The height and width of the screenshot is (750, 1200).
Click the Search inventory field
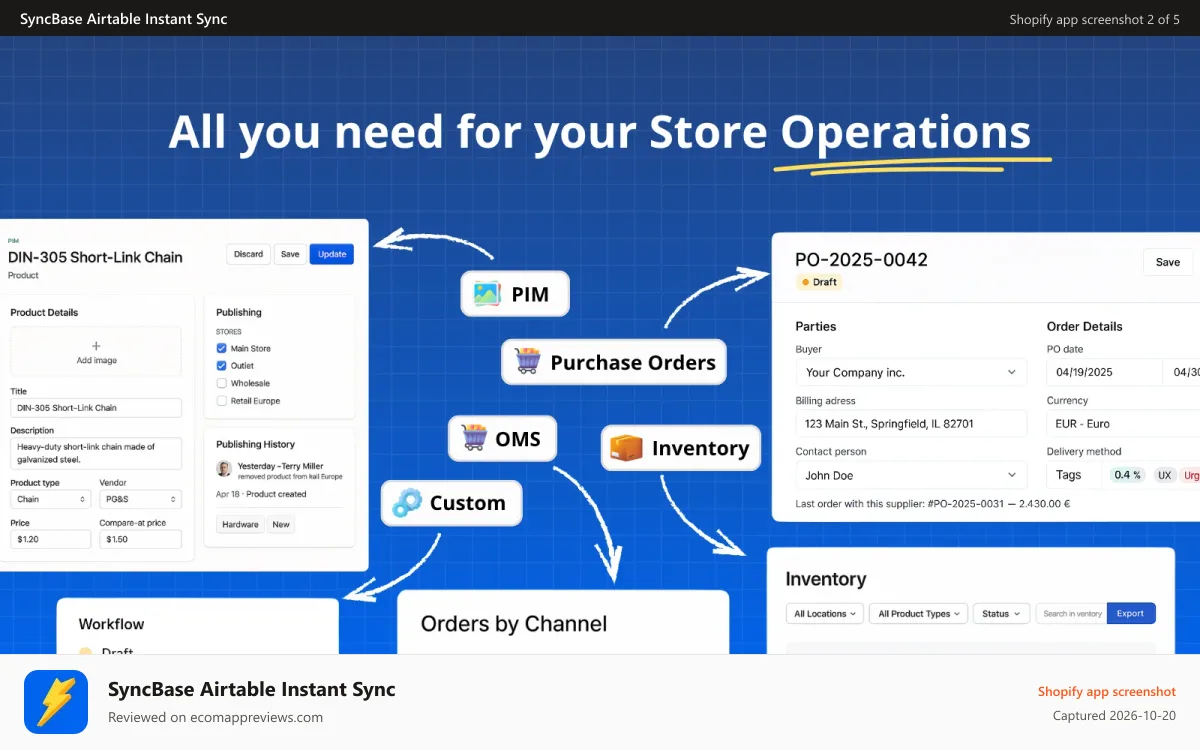(x=1071, y=613)
